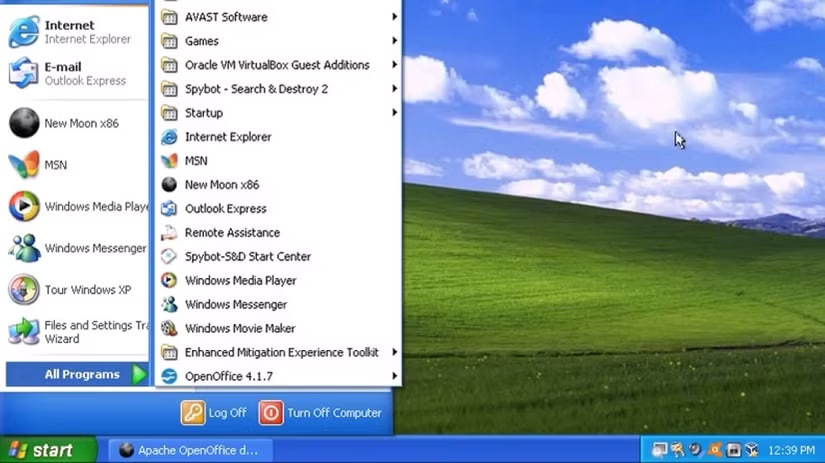
Task: Expand the Games submenu arrow
Action: (x=394, y=41)
